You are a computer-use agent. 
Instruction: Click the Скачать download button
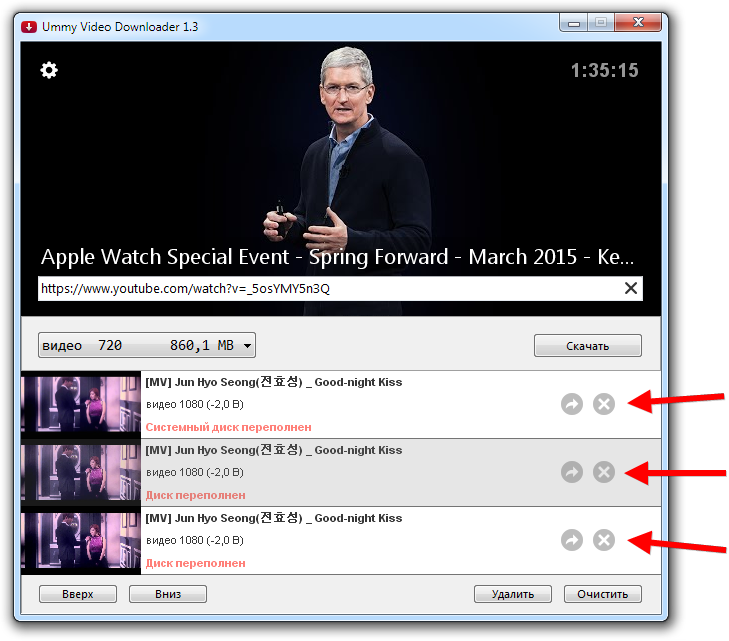click(588, 345)
